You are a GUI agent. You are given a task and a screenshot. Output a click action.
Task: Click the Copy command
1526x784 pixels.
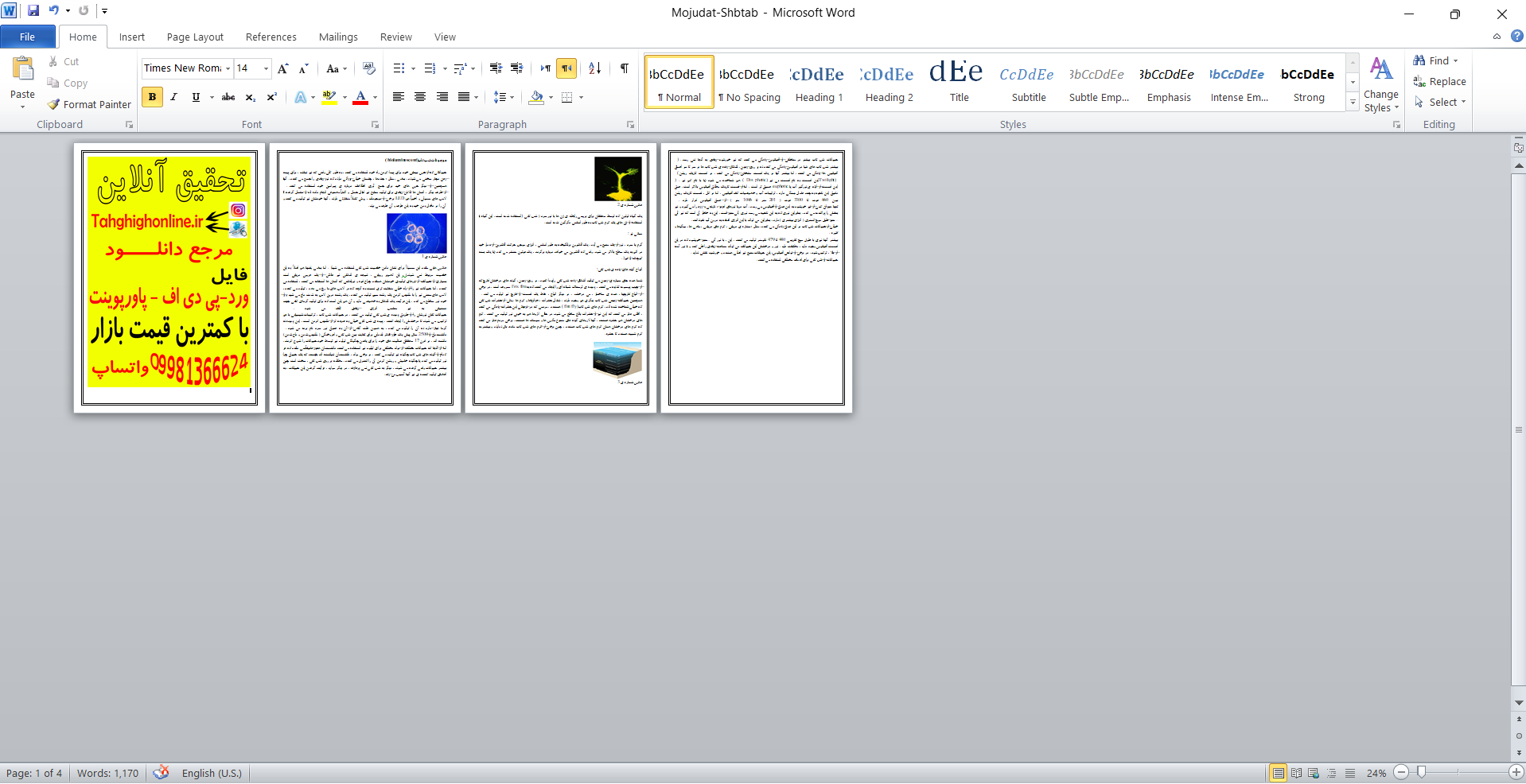pyautogui.click(x=67, y=83)
